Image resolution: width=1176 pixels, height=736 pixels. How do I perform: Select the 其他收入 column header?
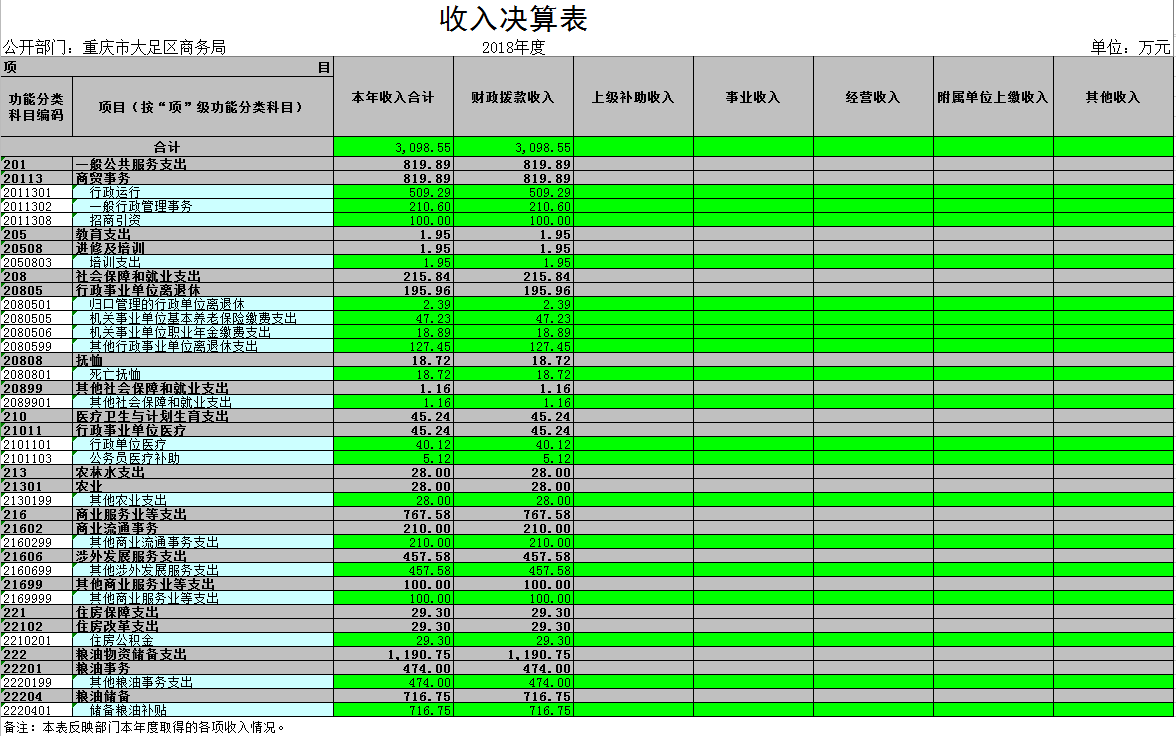(1113, 97)
